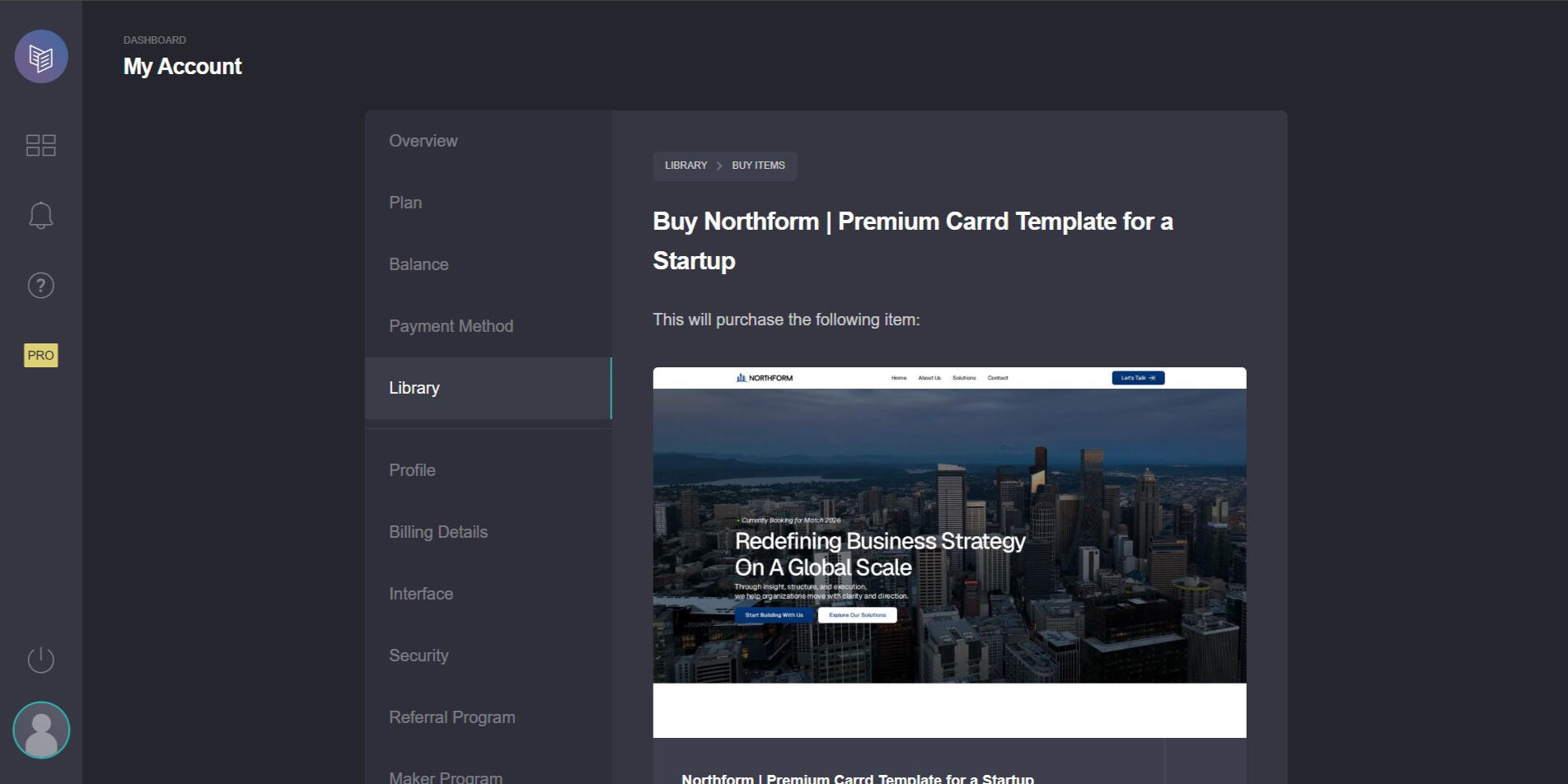Click the Northform template preview thumbnail
The height and width of the screenshot is (784, 1568).
pos(949,552)
